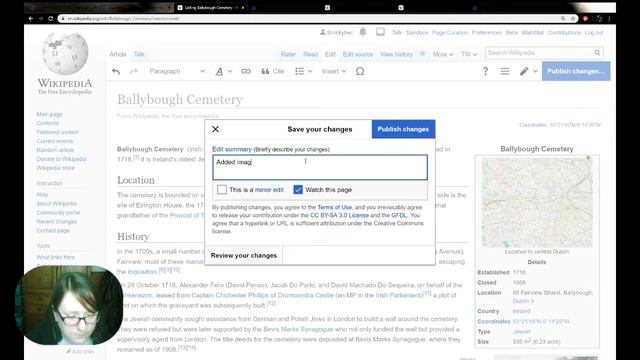This screenshot has width=640, height=360.
Task: Click the browser back arrow
Action: coord(31,18)
